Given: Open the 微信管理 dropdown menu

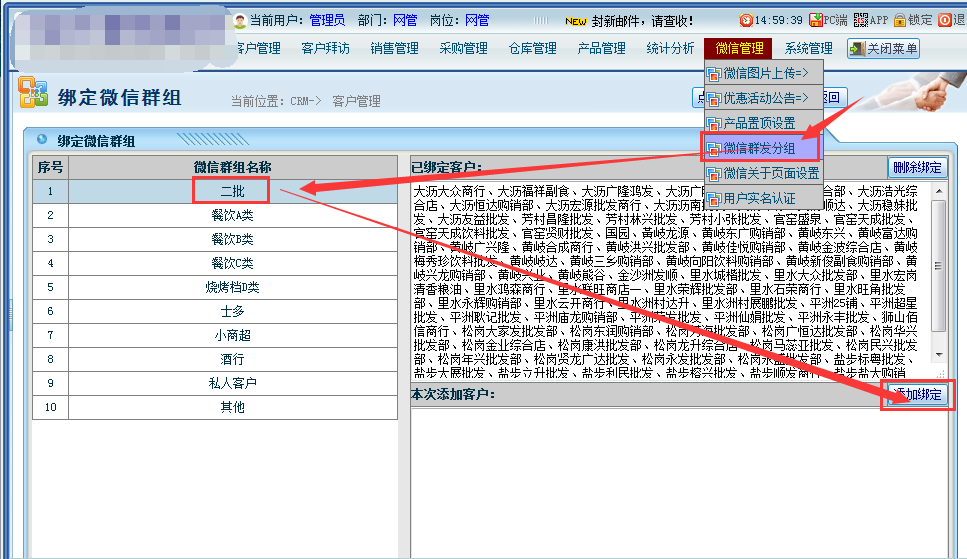Looking at the screenshot, I should 739,48.
